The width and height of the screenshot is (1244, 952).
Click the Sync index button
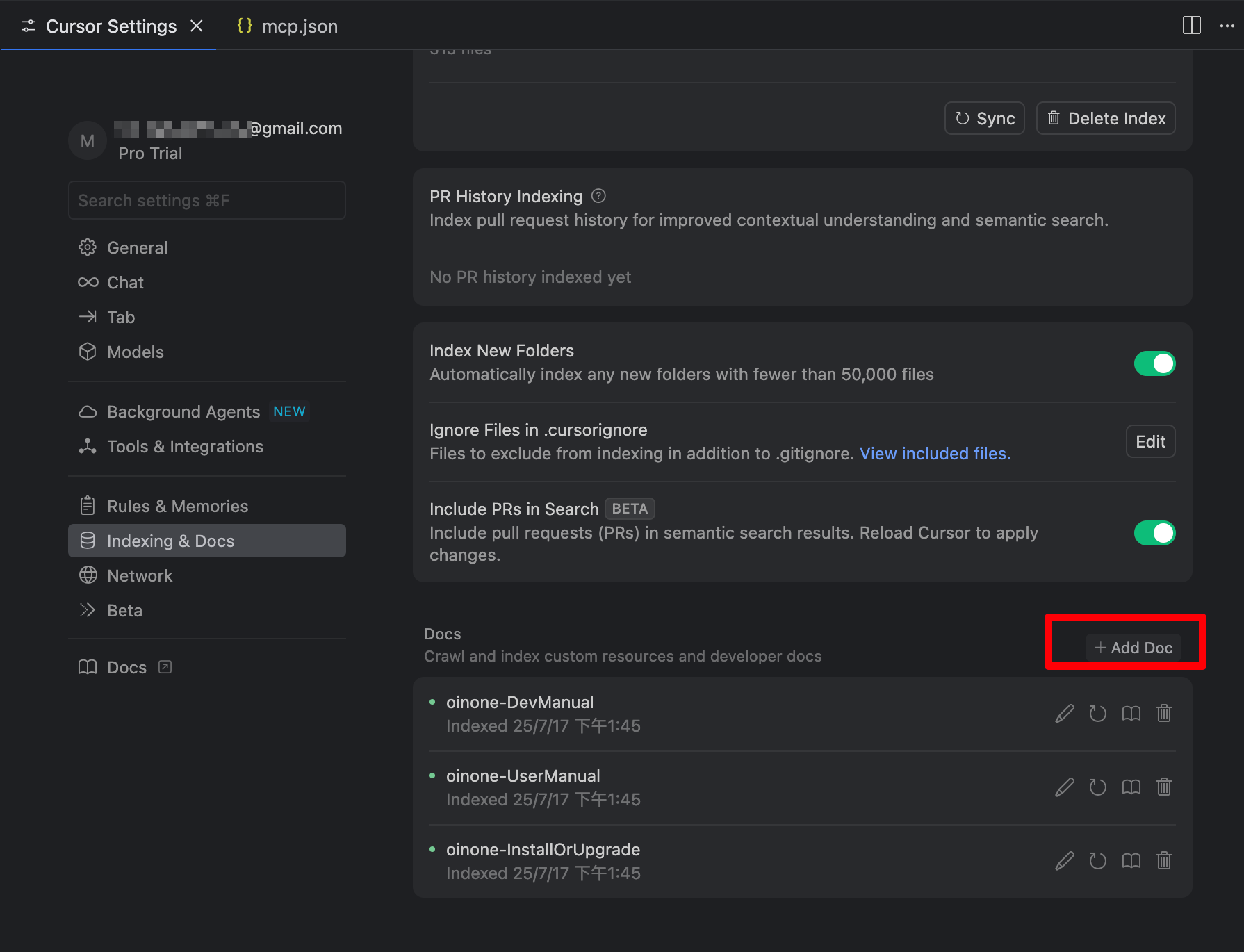pyautogui.click(x=984, y=118)
